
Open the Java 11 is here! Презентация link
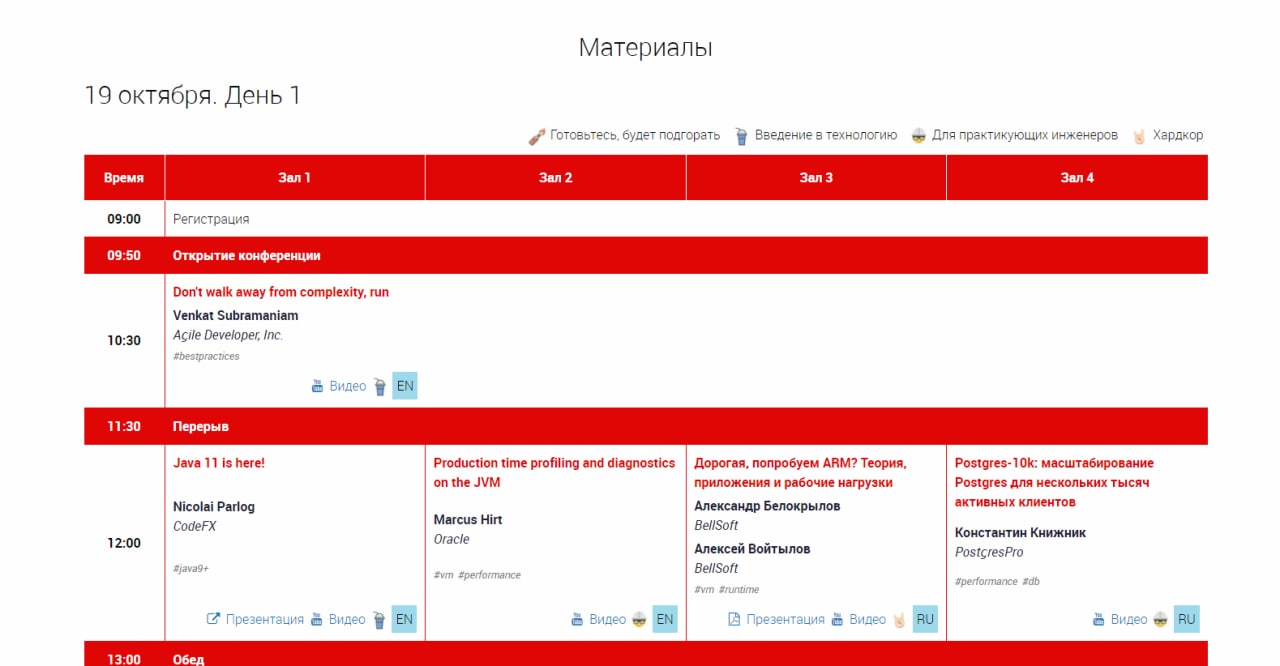[x=265, y=619]
